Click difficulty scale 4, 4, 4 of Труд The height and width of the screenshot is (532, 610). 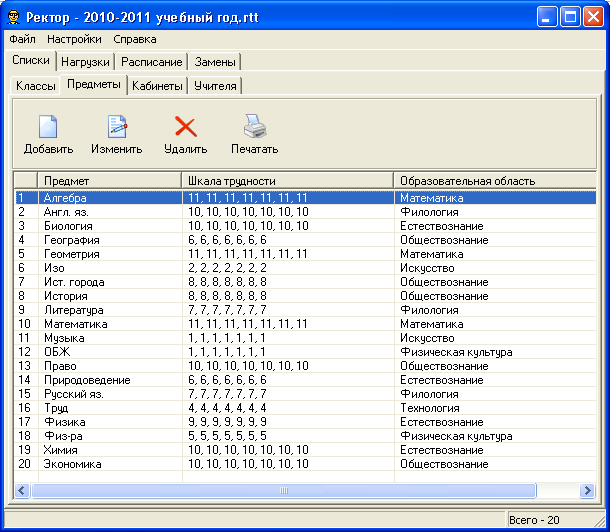click(x=227, y=408)
